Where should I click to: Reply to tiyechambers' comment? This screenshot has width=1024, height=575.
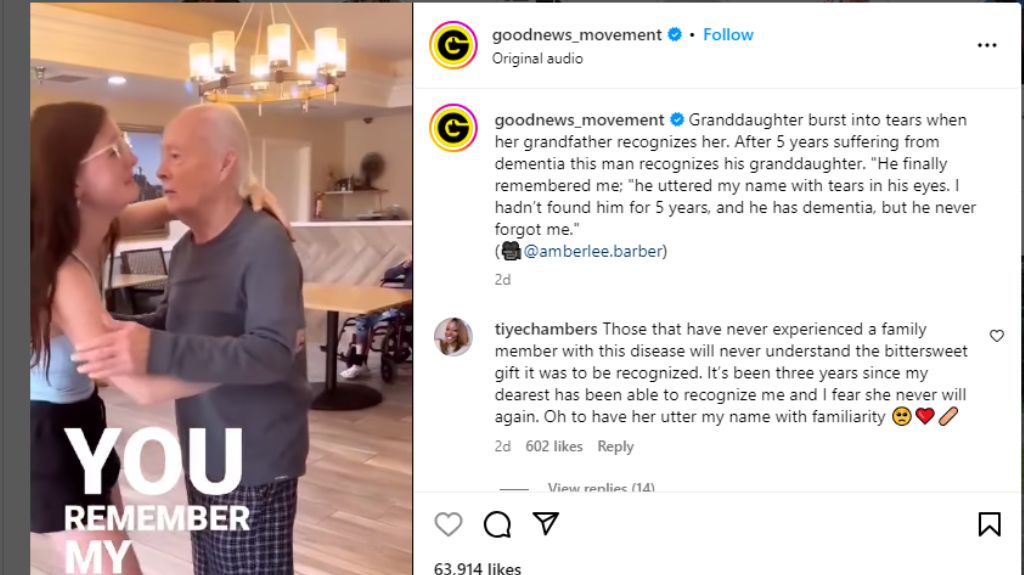point(615,446)
